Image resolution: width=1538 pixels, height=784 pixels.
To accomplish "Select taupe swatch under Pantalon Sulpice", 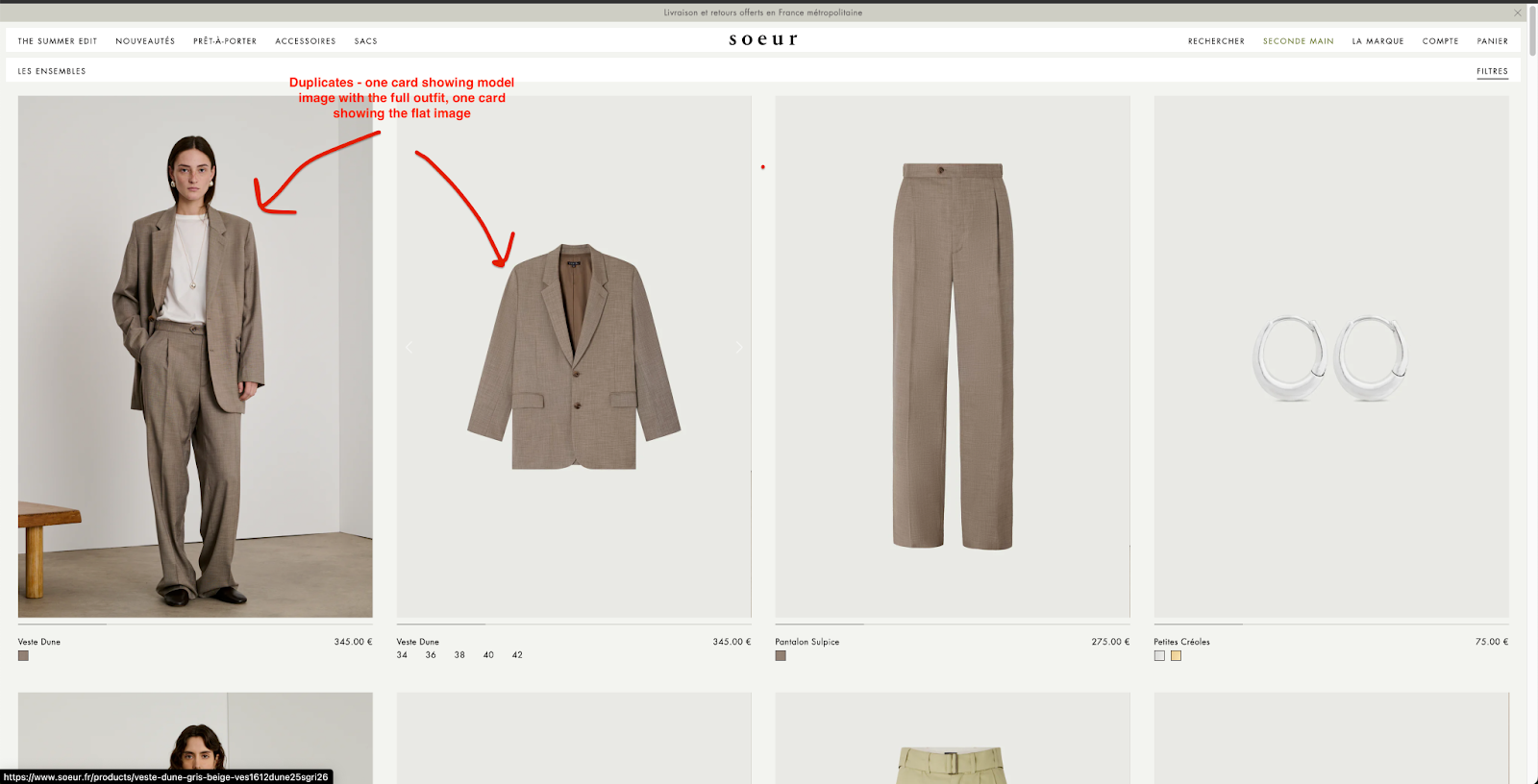I will click(781, 656).
